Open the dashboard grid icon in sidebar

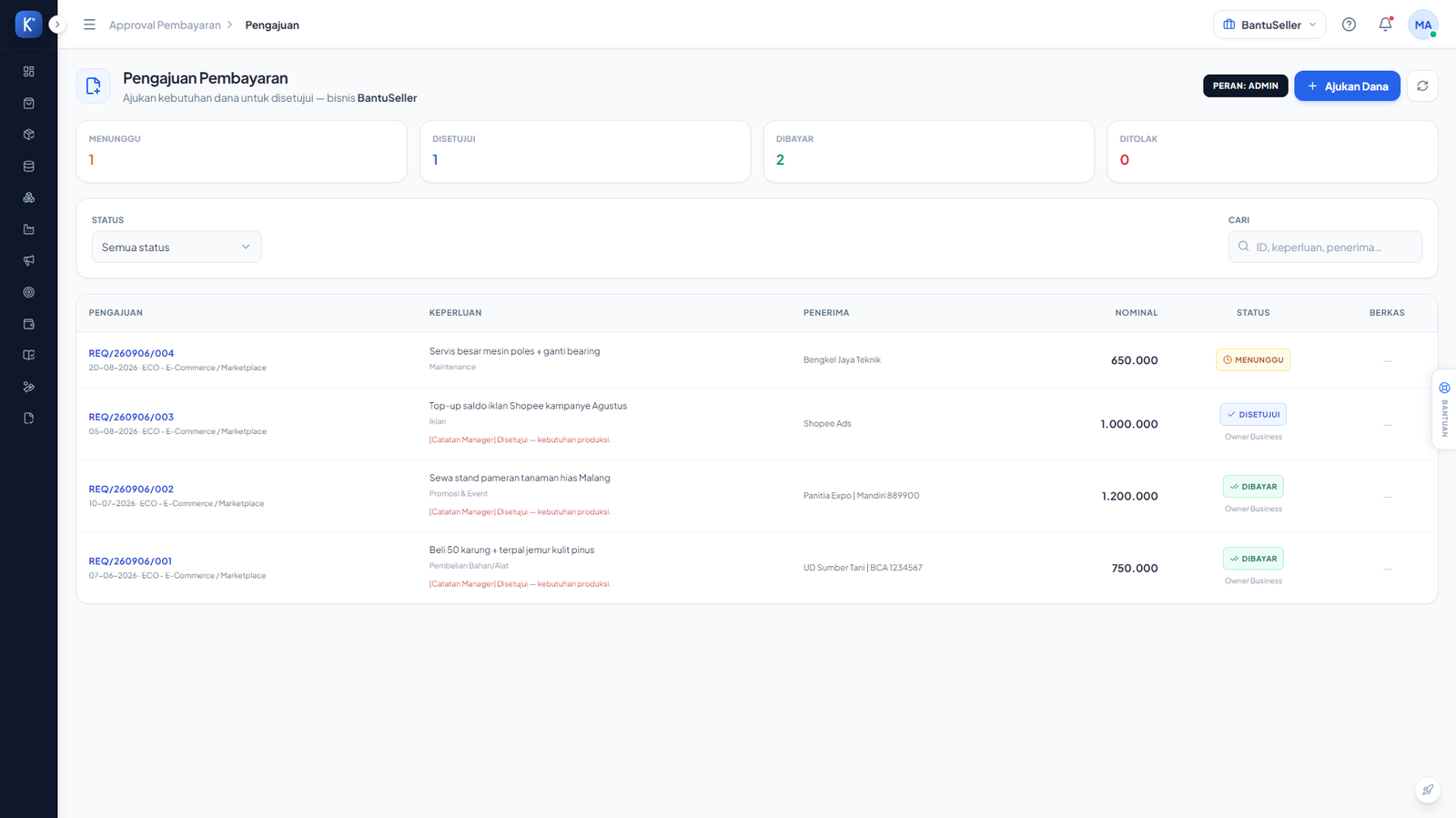pyautogui.click(x=29, y=71)
